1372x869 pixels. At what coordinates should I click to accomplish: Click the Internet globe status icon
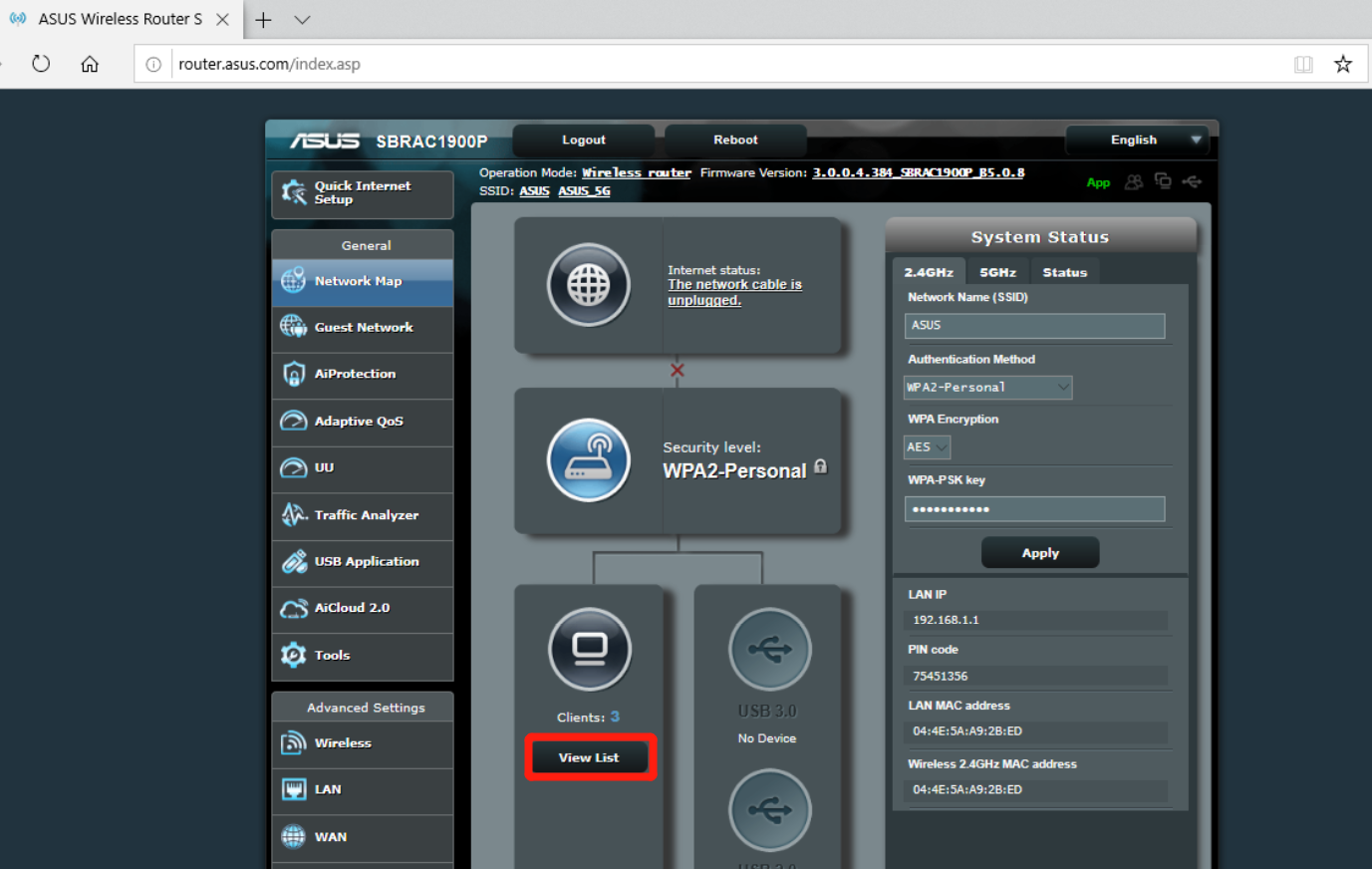click(x=589, y=286)
